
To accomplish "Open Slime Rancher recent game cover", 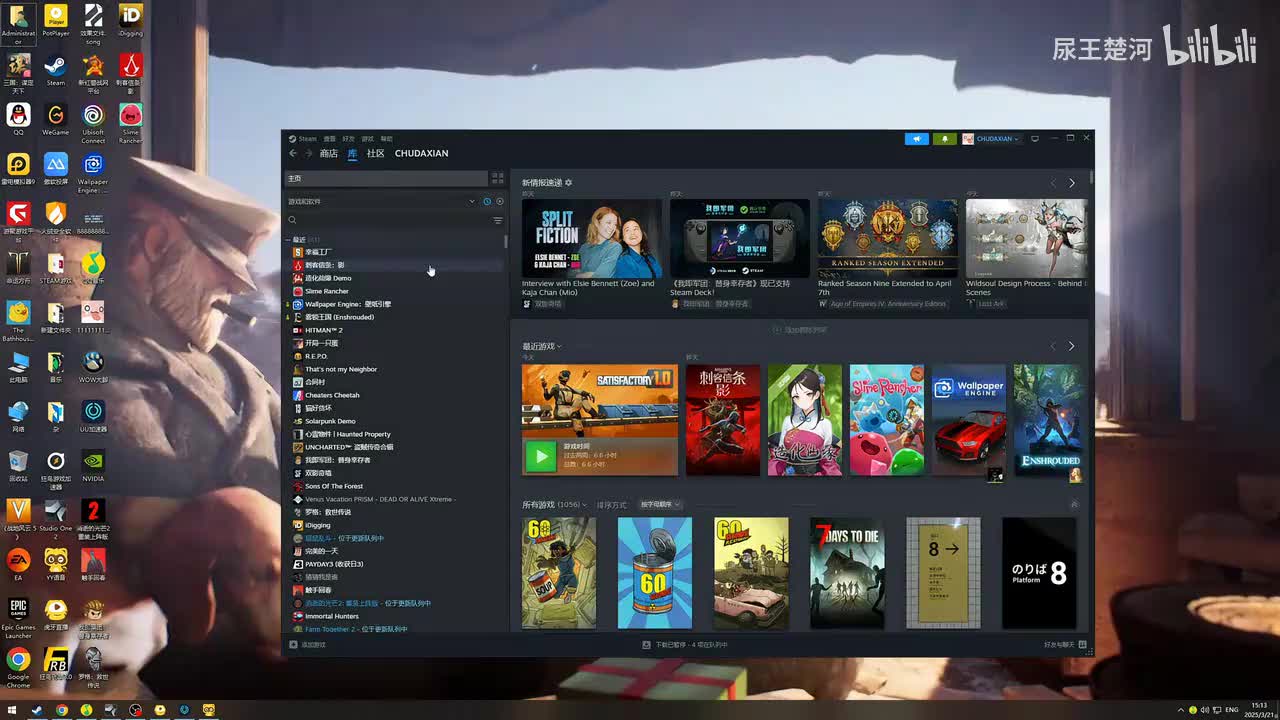I will tap(886, 420).
